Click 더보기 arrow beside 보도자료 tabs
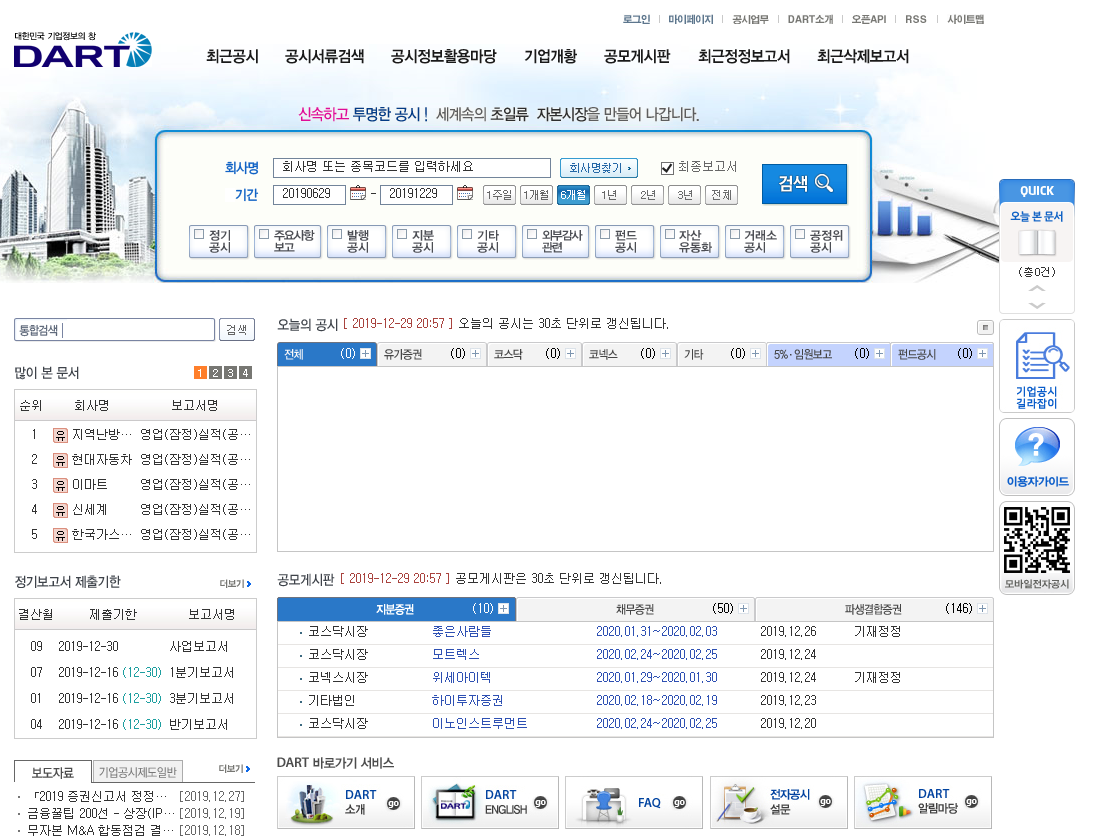Viewport: 1103px width, 840px height. [235, 769]
